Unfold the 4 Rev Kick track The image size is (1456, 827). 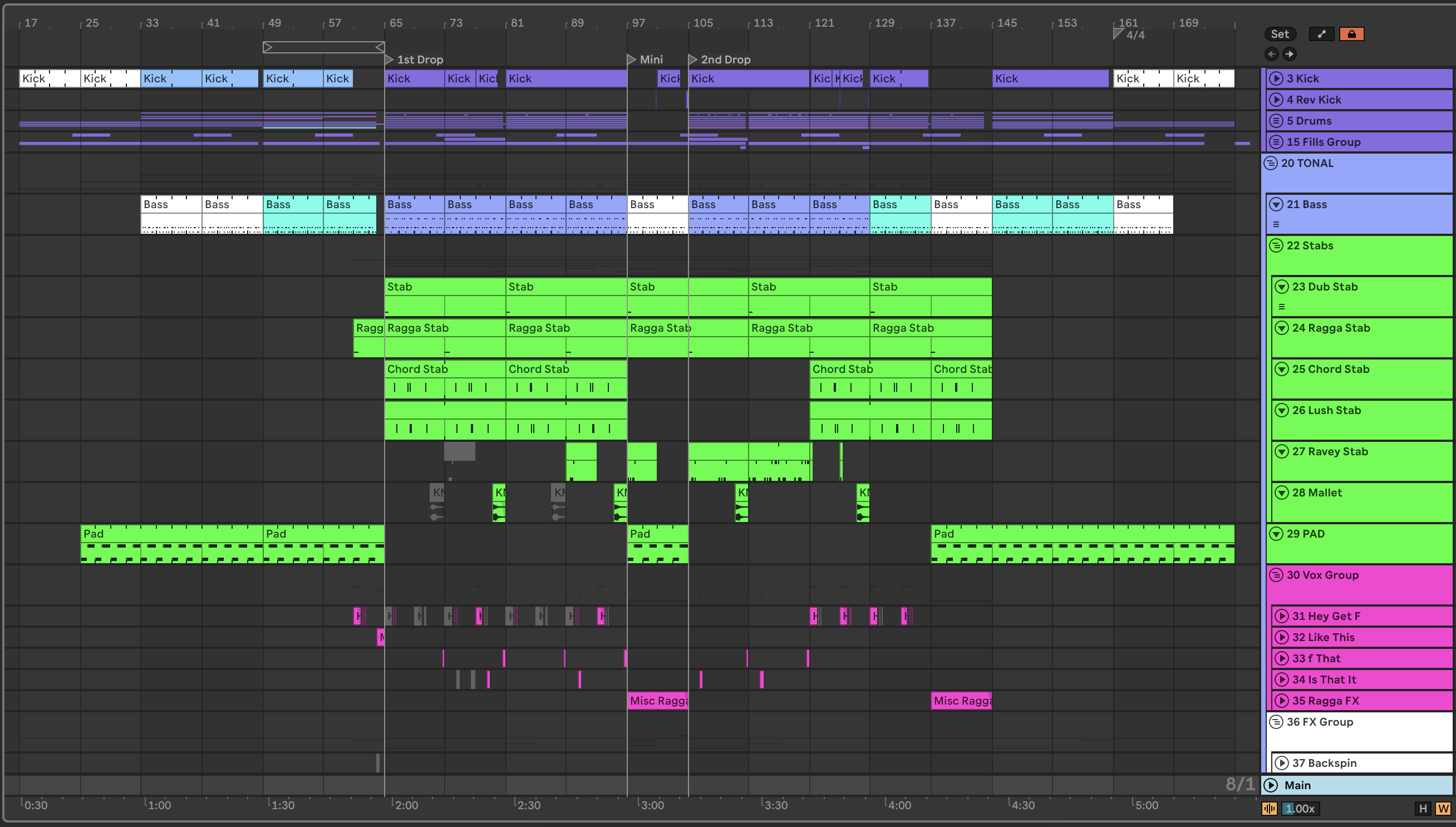pos(1276,100)
